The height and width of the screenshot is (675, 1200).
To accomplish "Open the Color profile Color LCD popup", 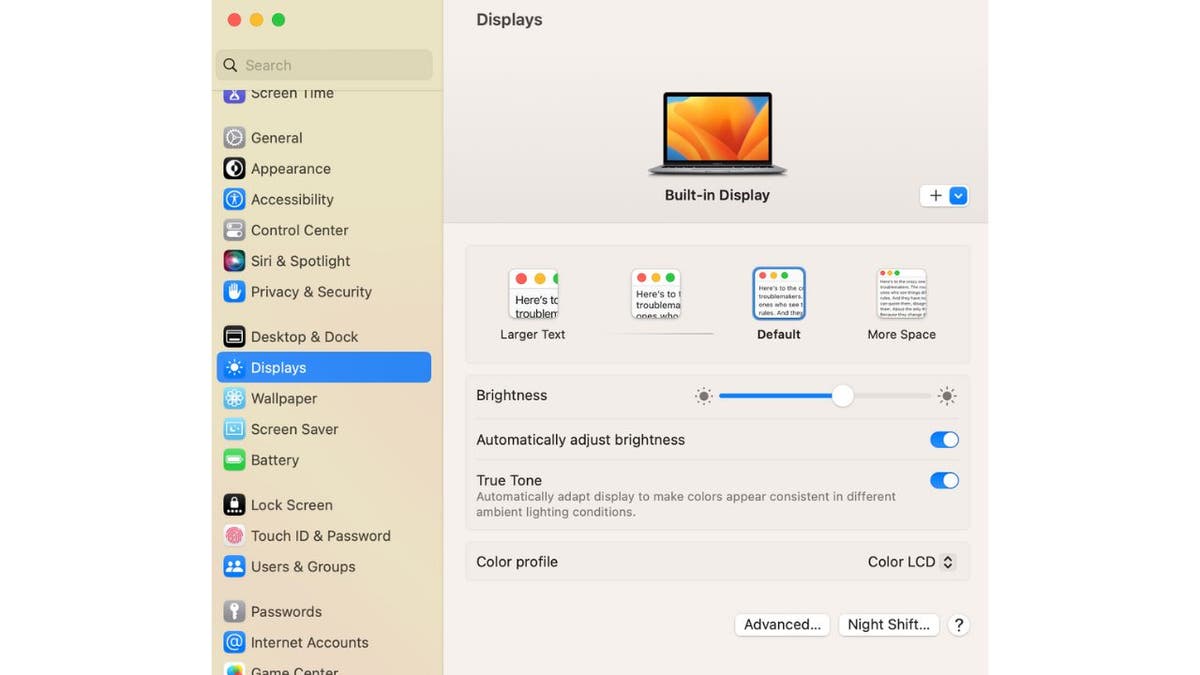I will point(911,562).
